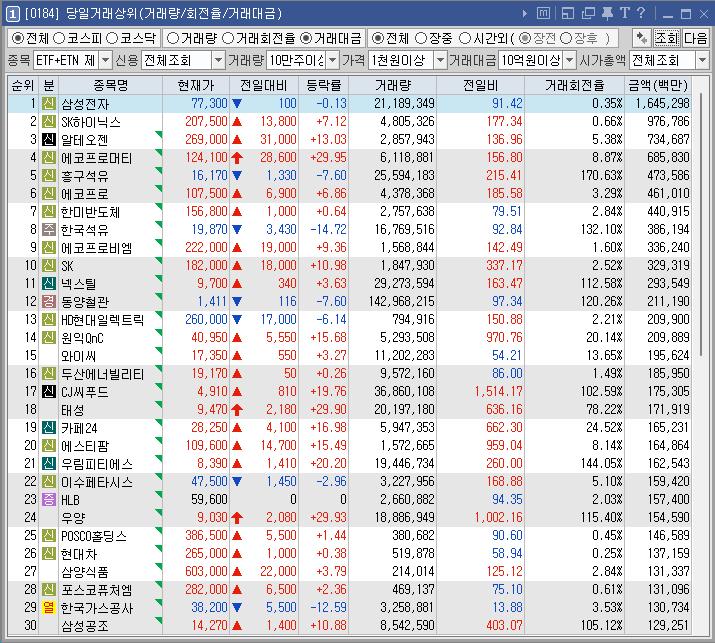Click the upper-limit arrow on 태성 row

click(x=237, y=410)
